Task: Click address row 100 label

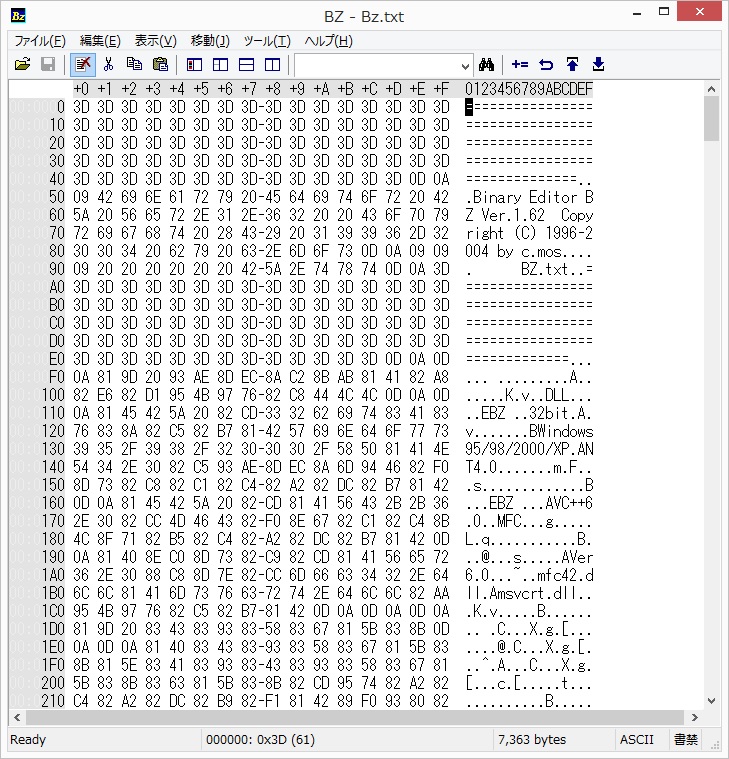Action: tap(53, 395)
